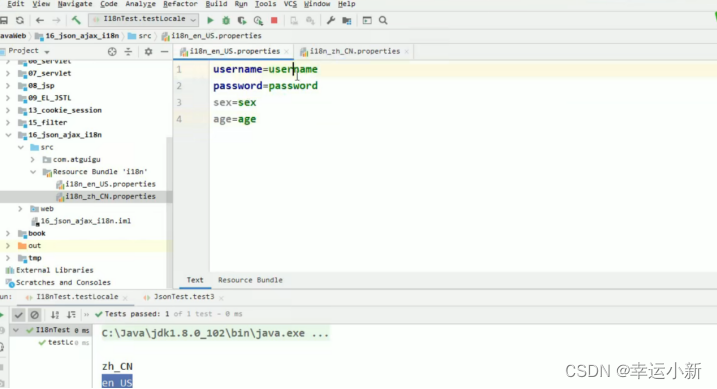Viewport: 717px width, 389px height.
Task: Close the i18n_zh_CN.properties tab
Action: pyautogui.click(x=406, y=52)
